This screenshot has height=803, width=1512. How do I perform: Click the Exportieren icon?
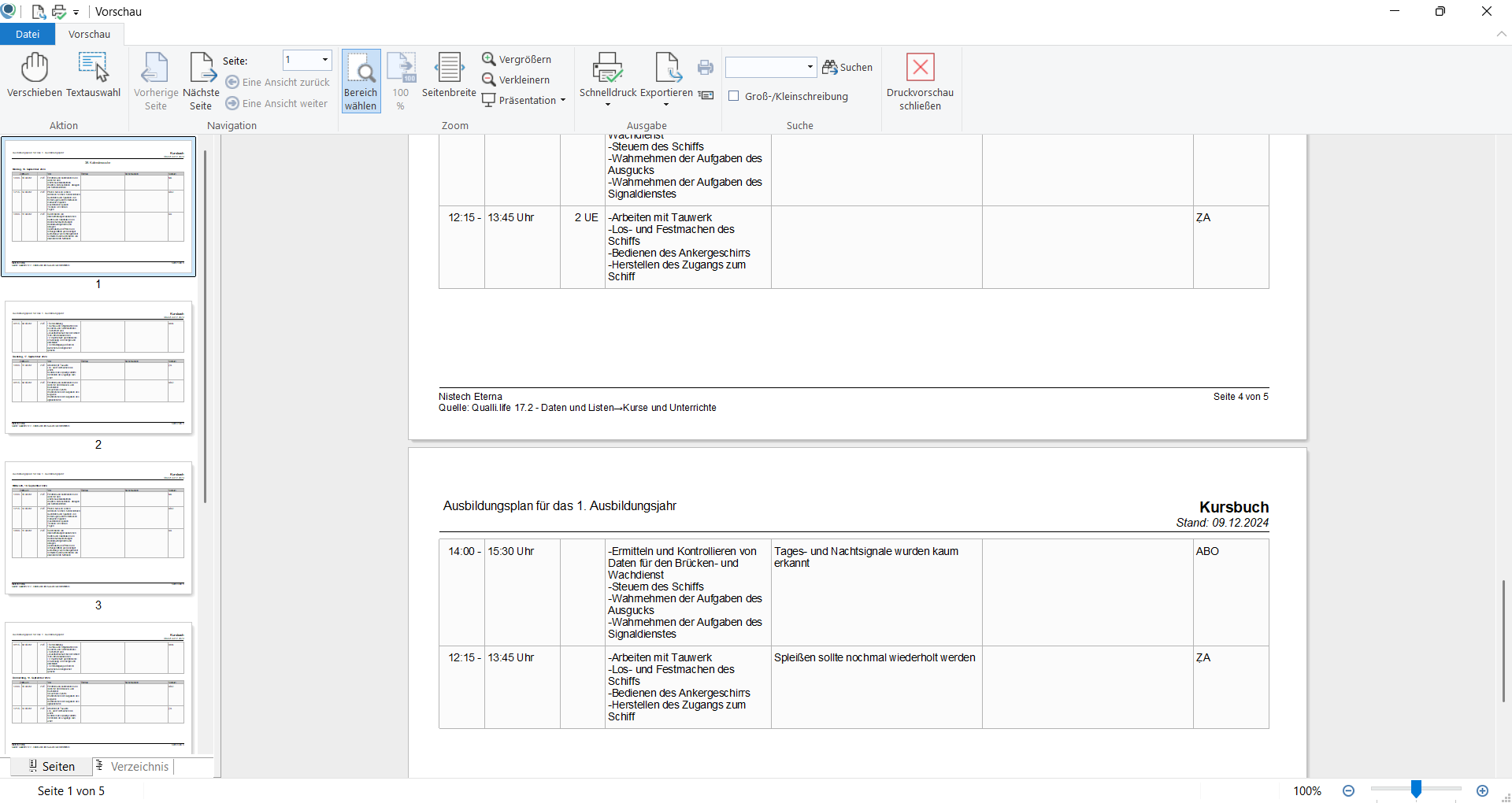click(x=668, y=68)
